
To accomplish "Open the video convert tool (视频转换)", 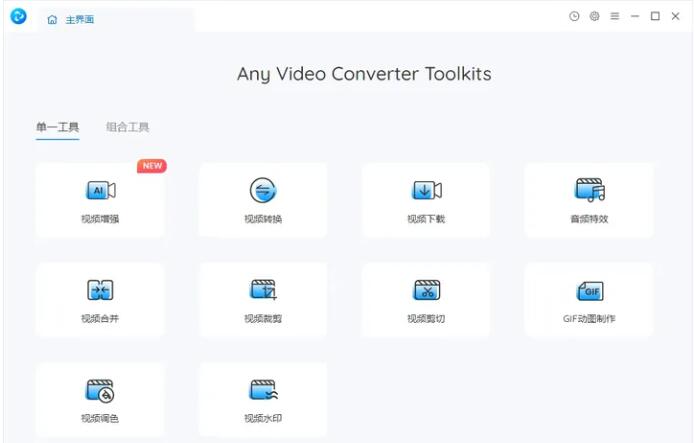I will tap(263, 200).
